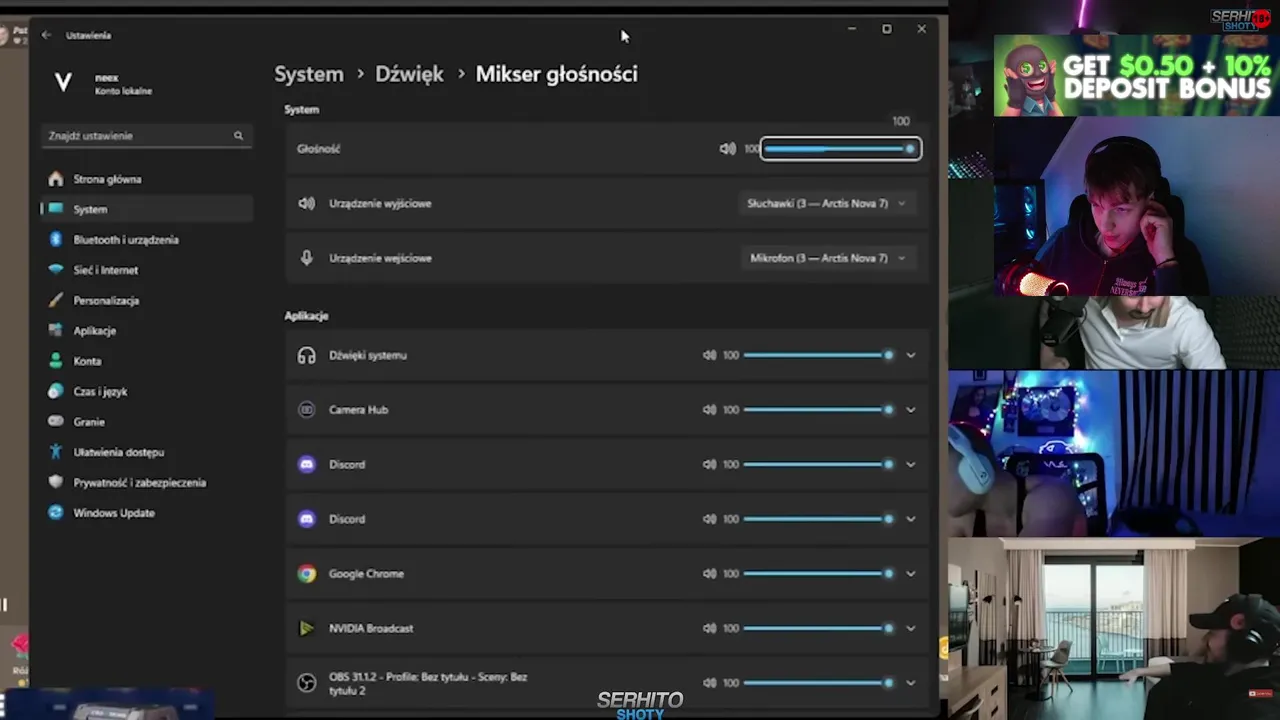1280x720 pixels.
Task: Open Personalizacja settings
Action: pos(147,300)
